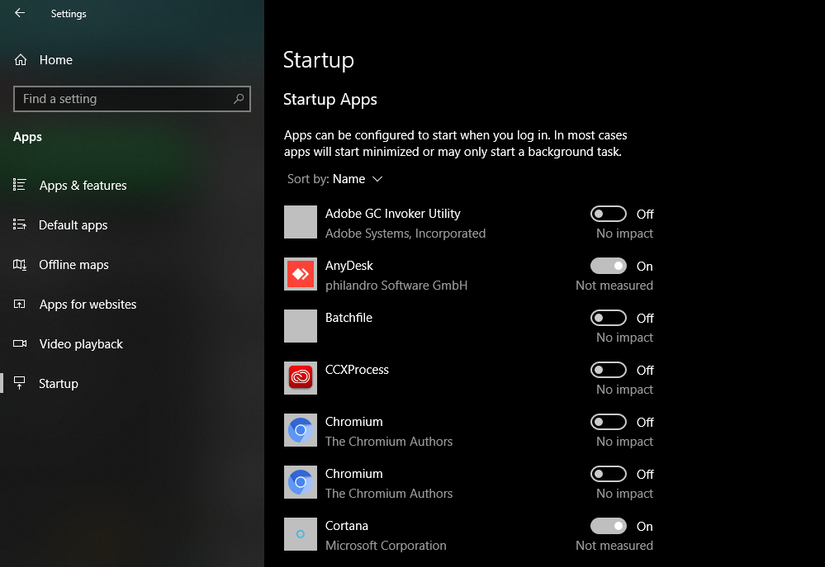Screen dimensions: 825x567
Task: Click the Startup Apps heading
Action: (x=330, y=99)
